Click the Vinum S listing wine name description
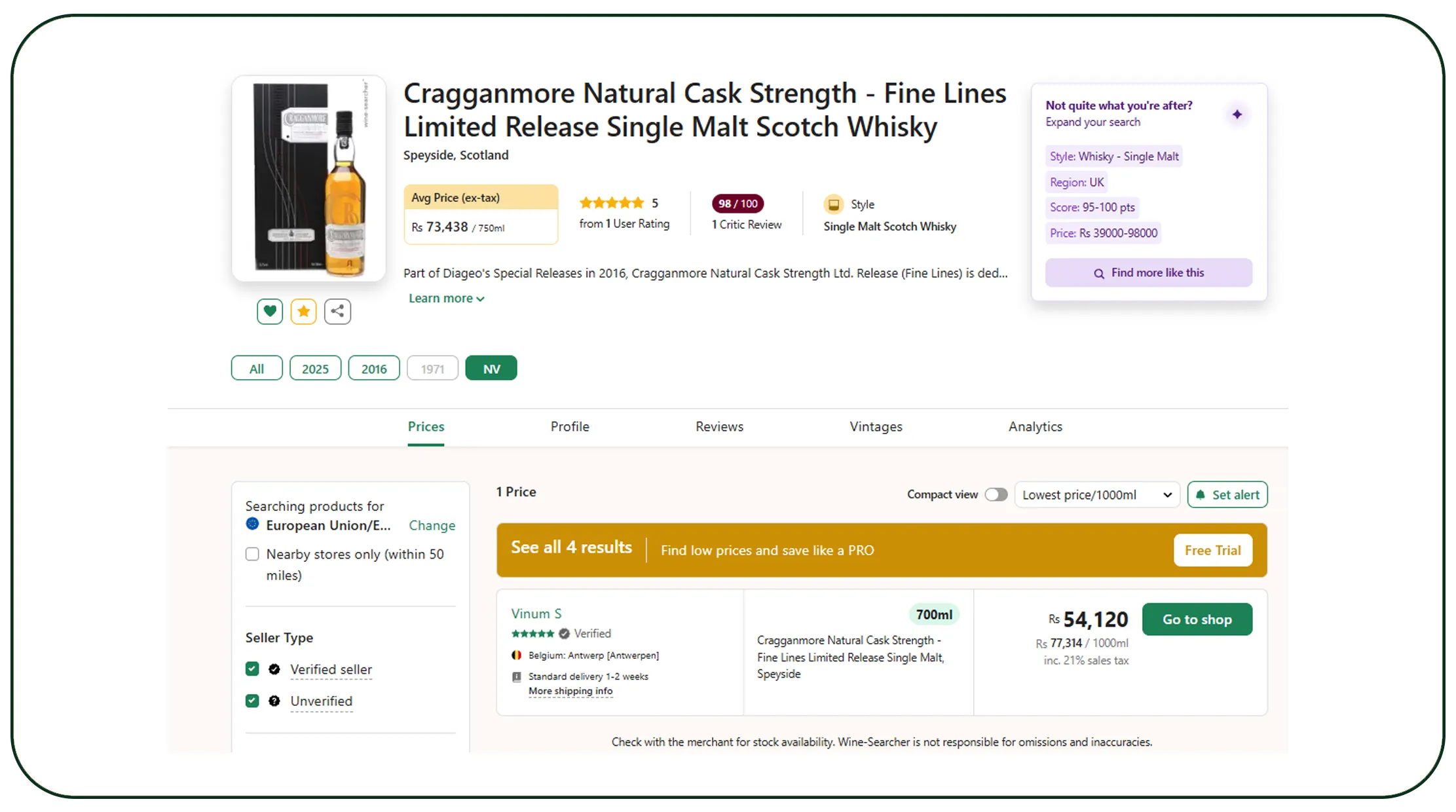 [850, 657]
